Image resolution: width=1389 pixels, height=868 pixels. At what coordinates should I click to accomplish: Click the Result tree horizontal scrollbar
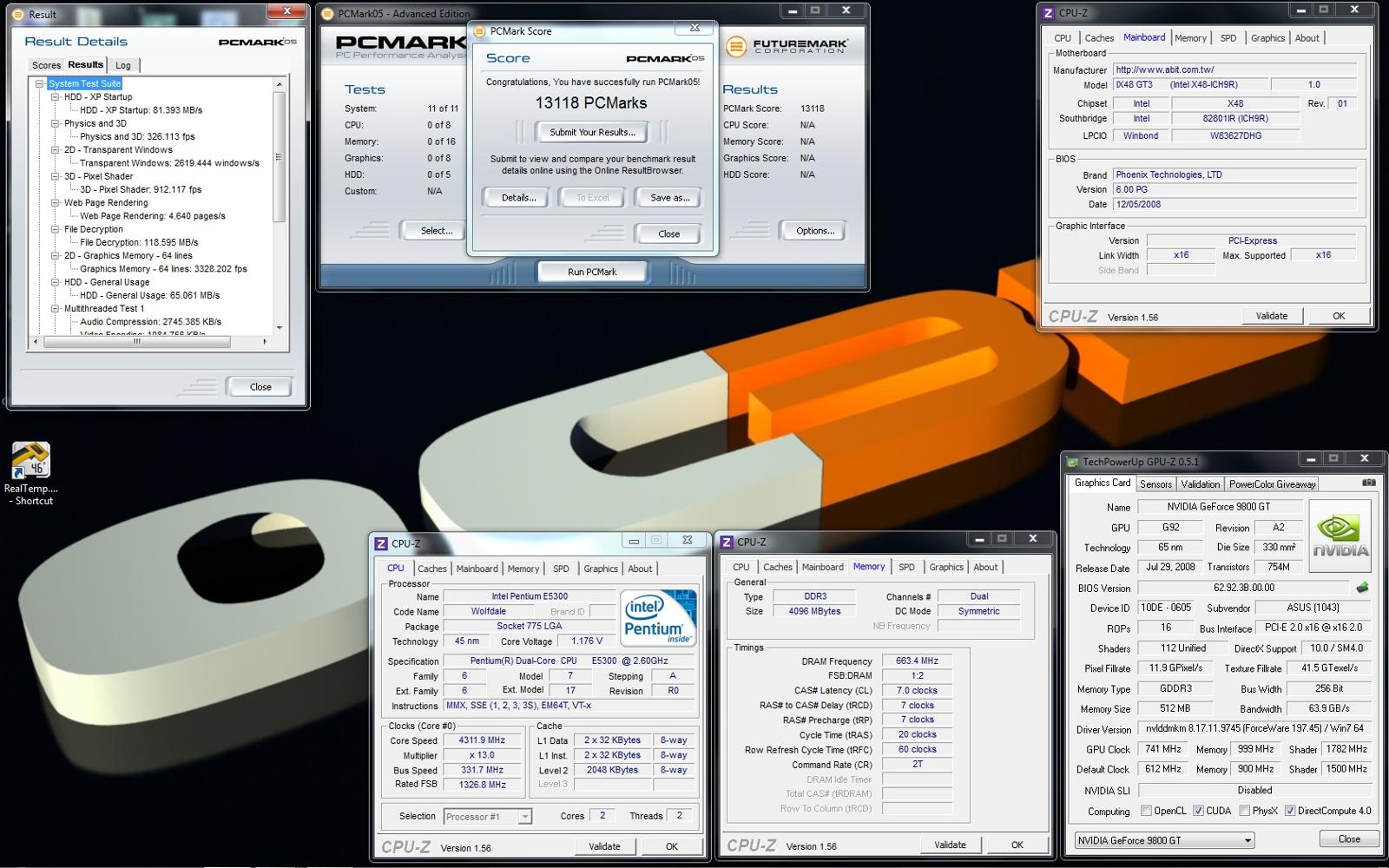pos(136,342)
